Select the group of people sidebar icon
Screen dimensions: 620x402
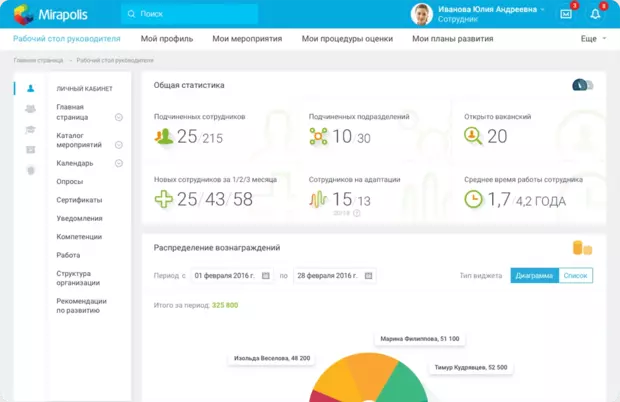30,109
